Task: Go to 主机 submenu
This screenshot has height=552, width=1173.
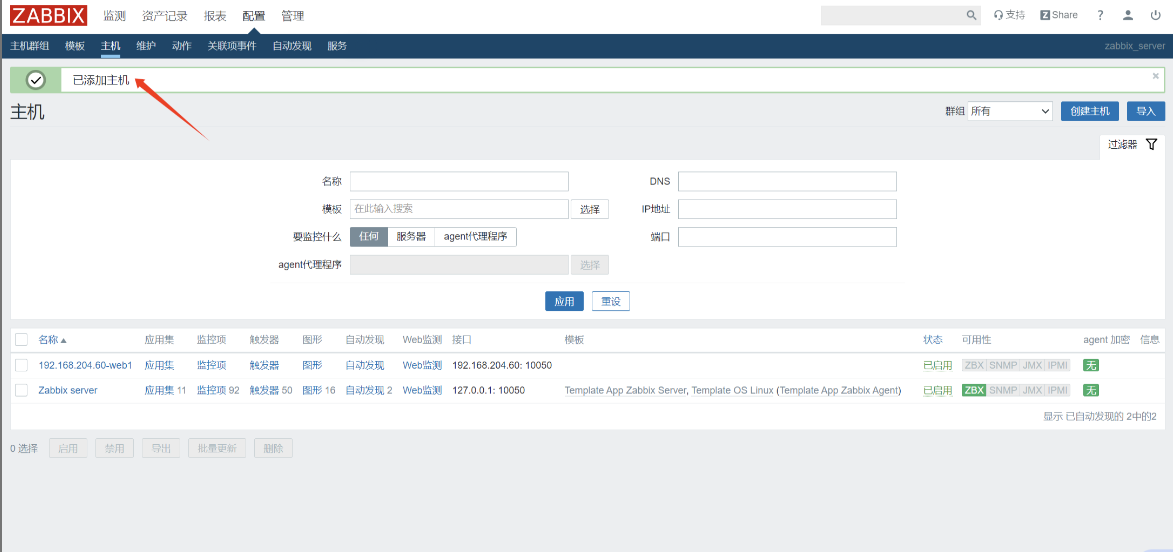Action: [111, 46]
